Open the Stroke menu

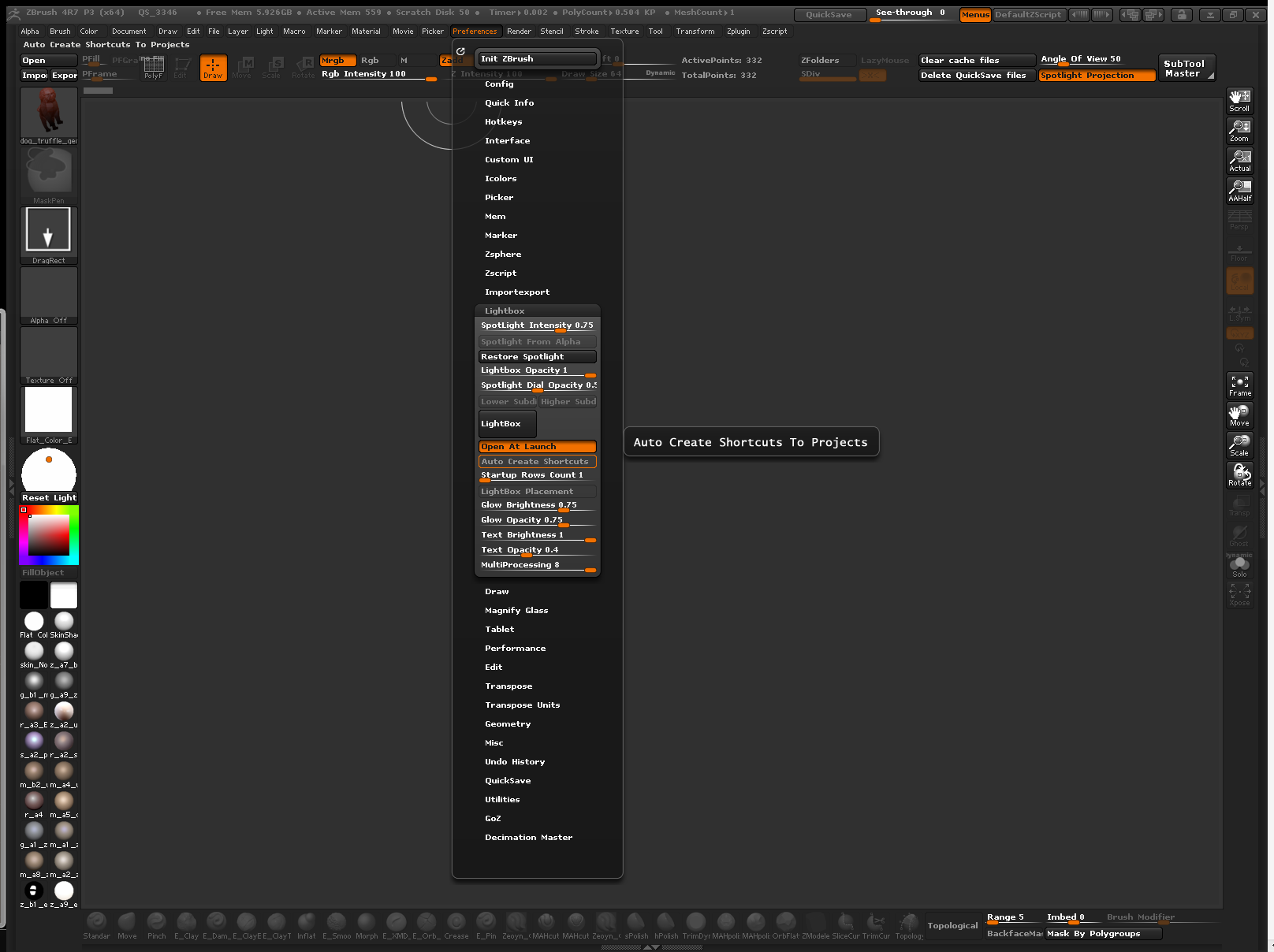coord(587,32)
